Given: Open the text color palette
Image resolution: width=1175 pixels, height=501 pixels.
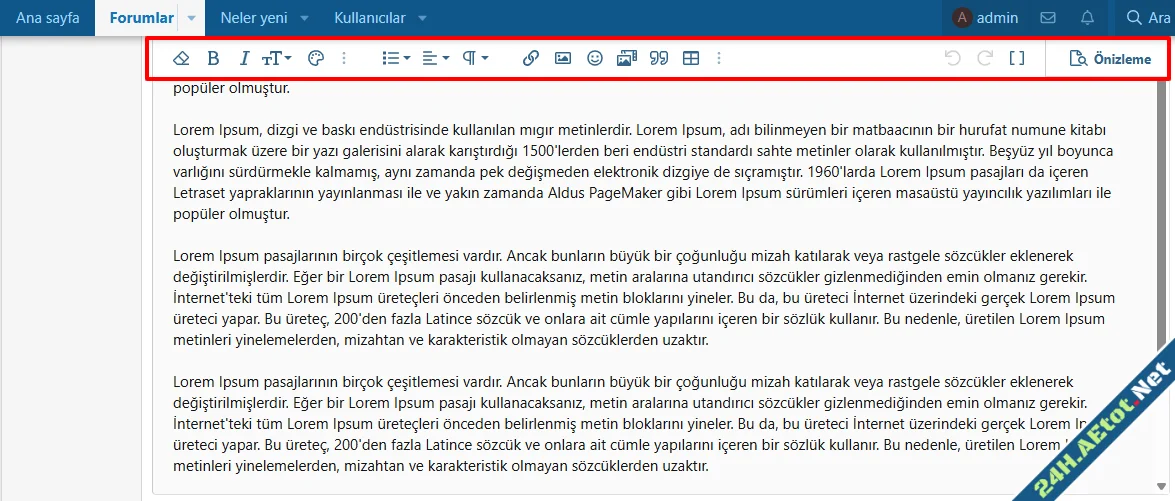Looking at the screenshot, I should pyautogui.click(x=315, y=59).
